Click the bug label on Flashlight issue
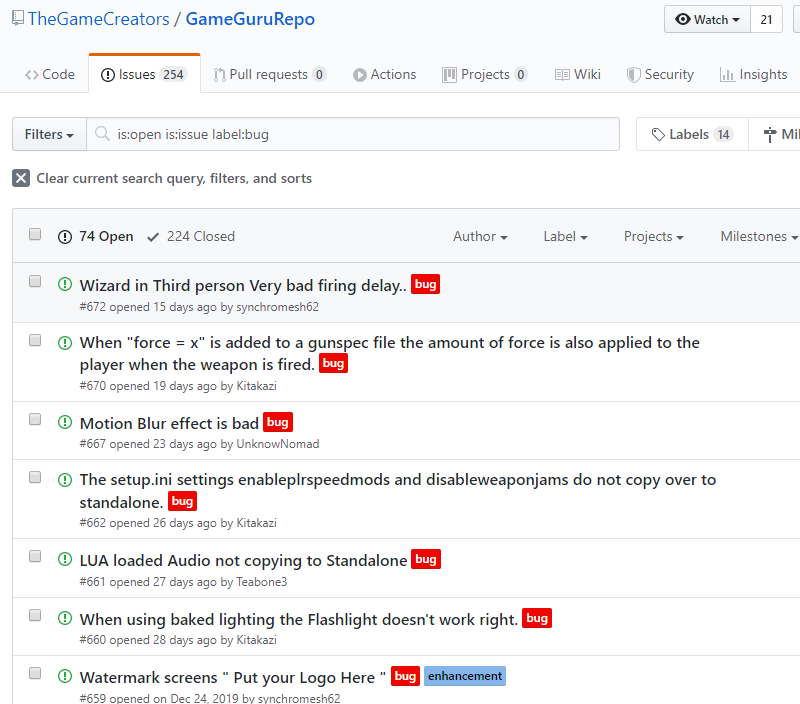 [537, 618]
